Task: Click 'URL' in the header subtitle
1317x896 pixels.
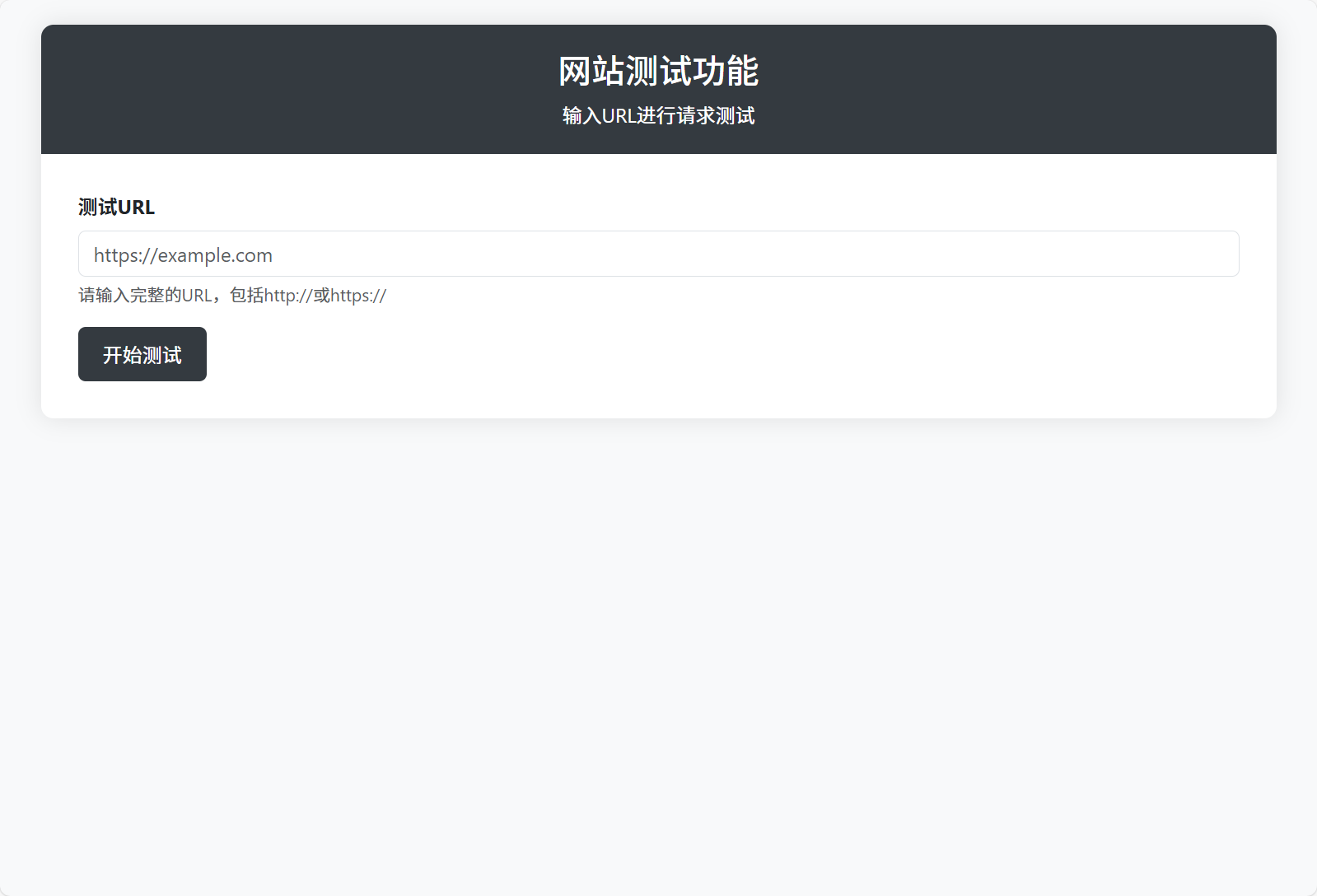Action: [x=619, y=116]
